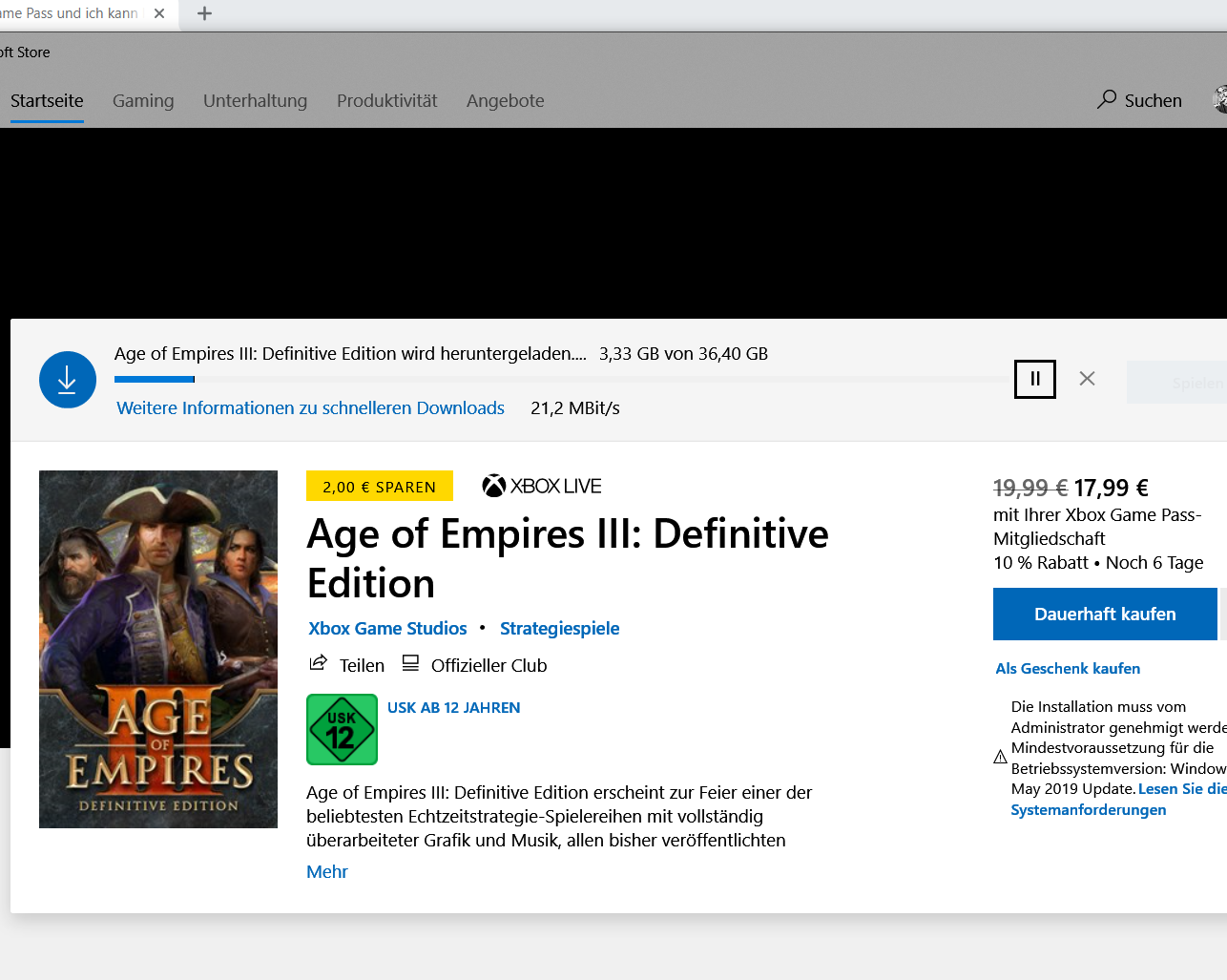This screenshot has height=980, width=1227.
Task: Open link about faster downloads
Action: pos(310,407)
